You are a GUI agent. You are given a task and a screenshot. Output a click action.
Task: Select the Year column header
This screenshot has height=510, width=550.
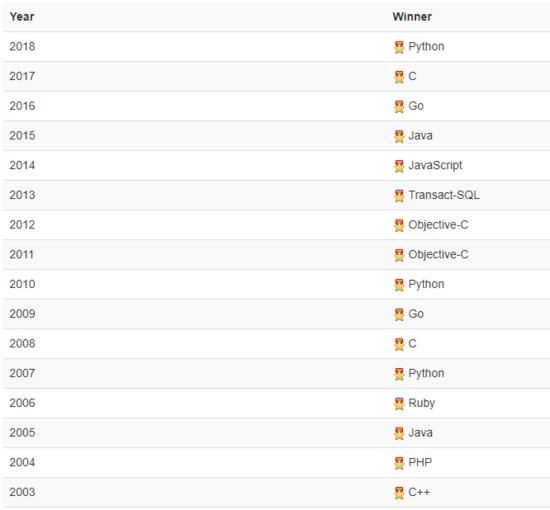pos(22,16)
